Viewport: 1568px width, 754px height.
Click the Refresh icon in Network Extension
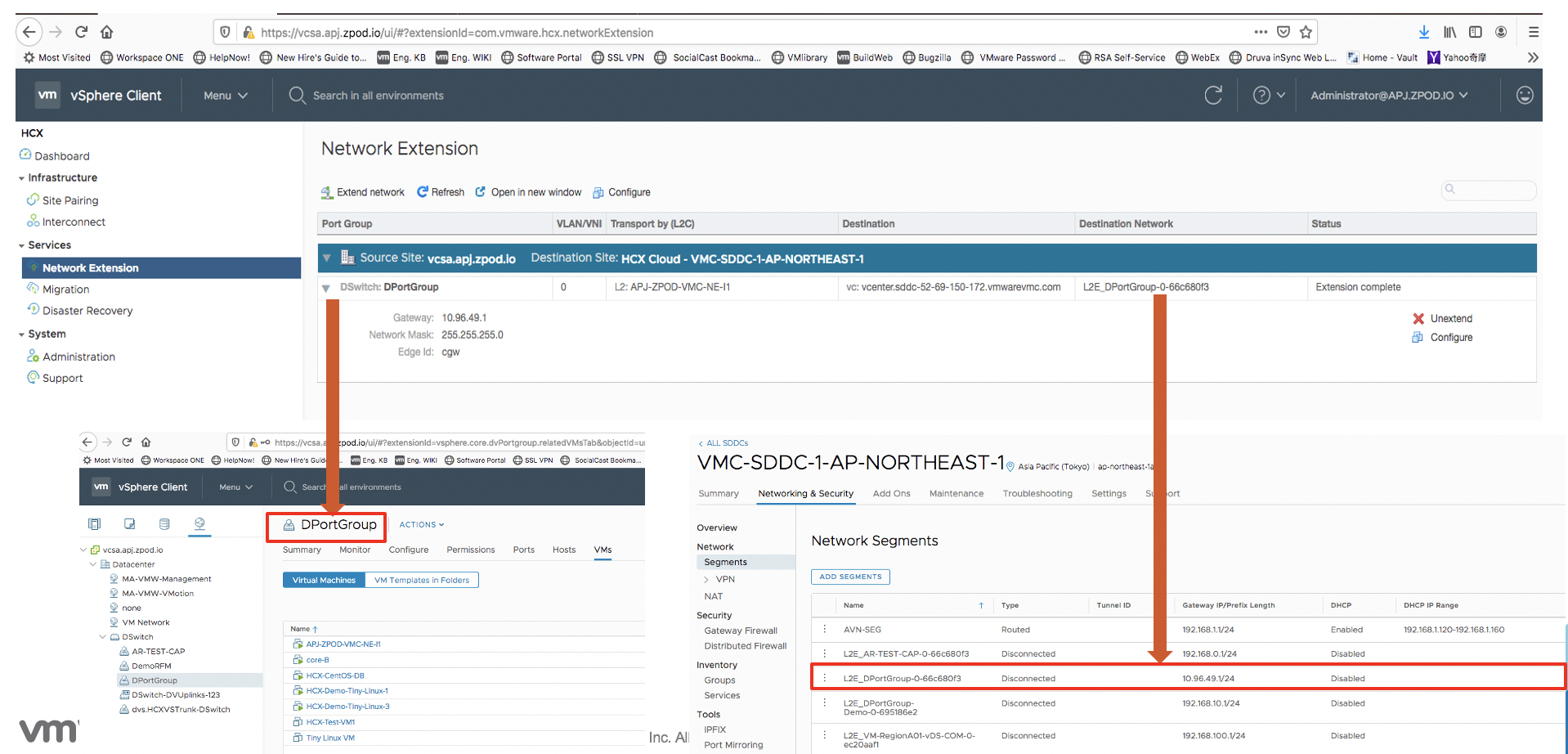[423, 192]
